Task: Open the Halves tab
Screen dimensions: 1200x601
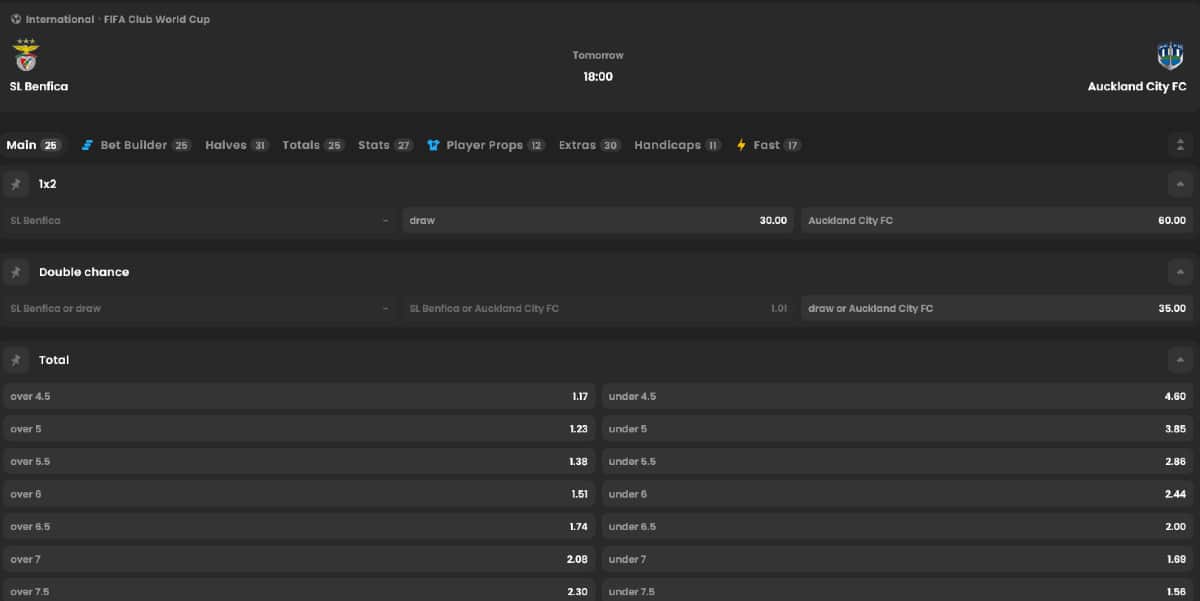Action: tap(237, 145)
